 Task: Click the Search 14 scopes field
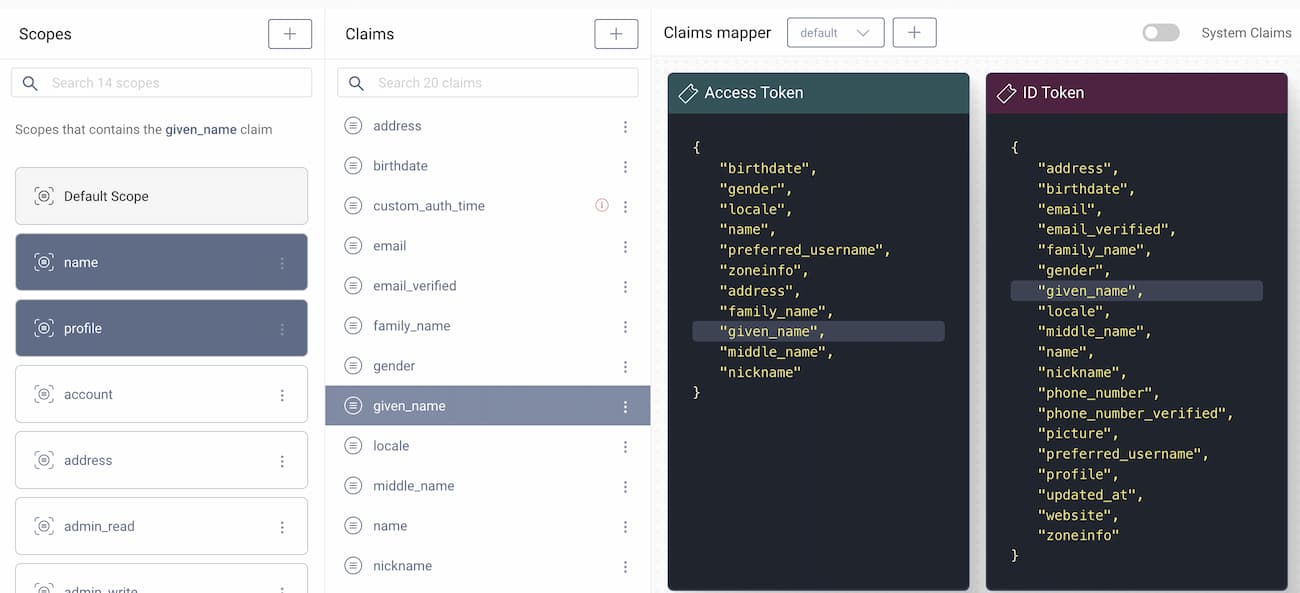click(170, 83)
